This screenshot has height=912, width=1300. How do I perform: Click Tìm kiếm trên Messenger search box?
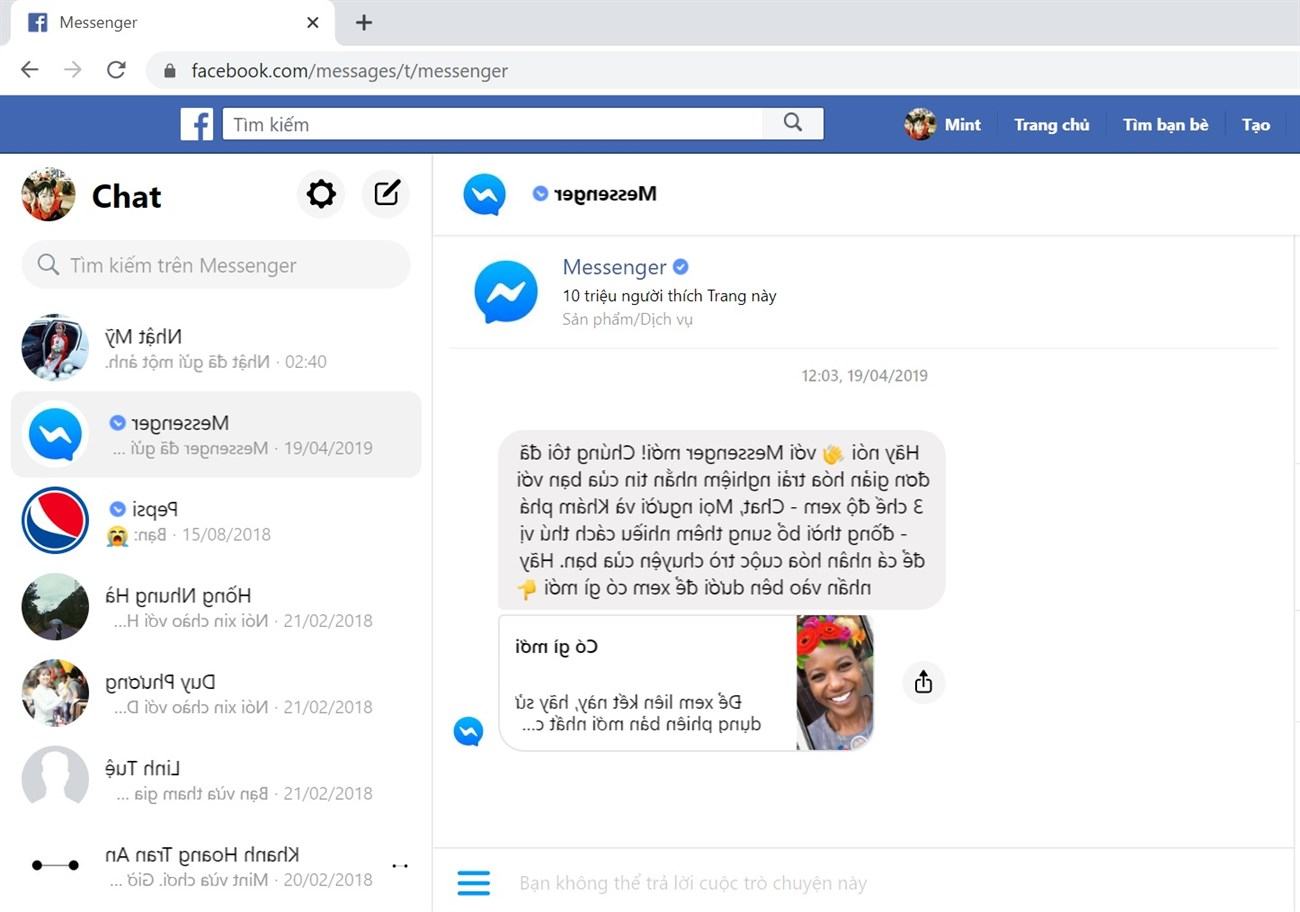click(x=216, y=265)
